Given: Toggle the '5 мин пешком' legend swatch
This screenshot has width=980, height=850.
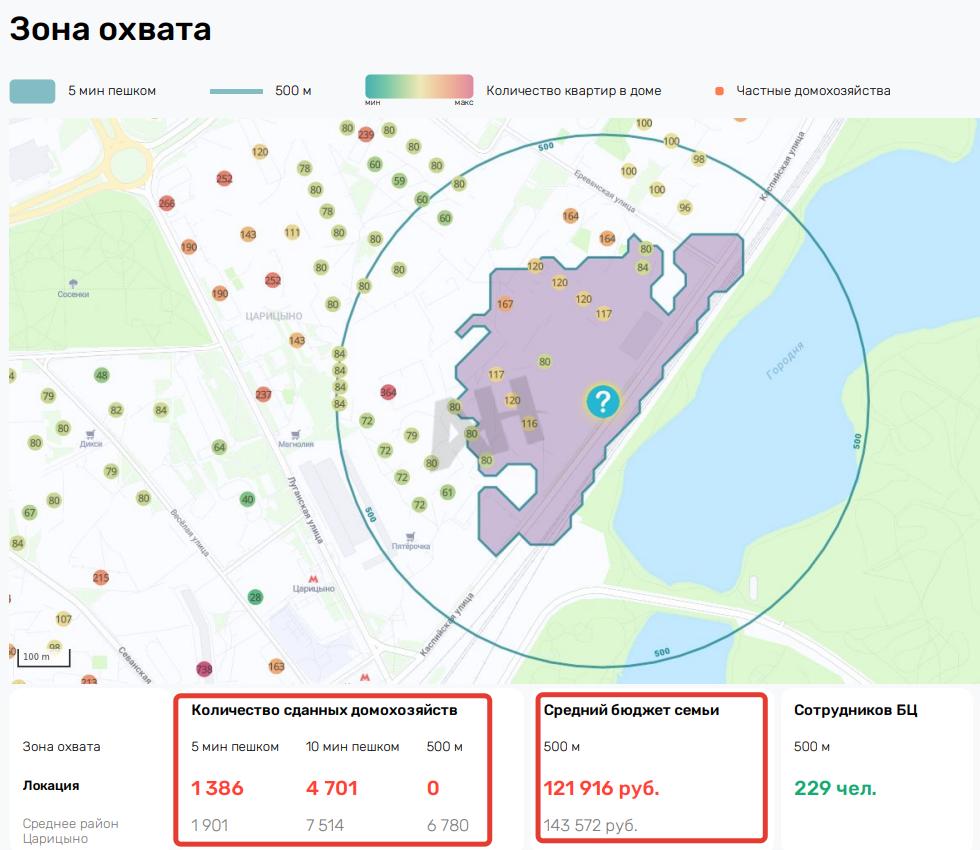Looking at the screenshot, I should tap(32, 91).
